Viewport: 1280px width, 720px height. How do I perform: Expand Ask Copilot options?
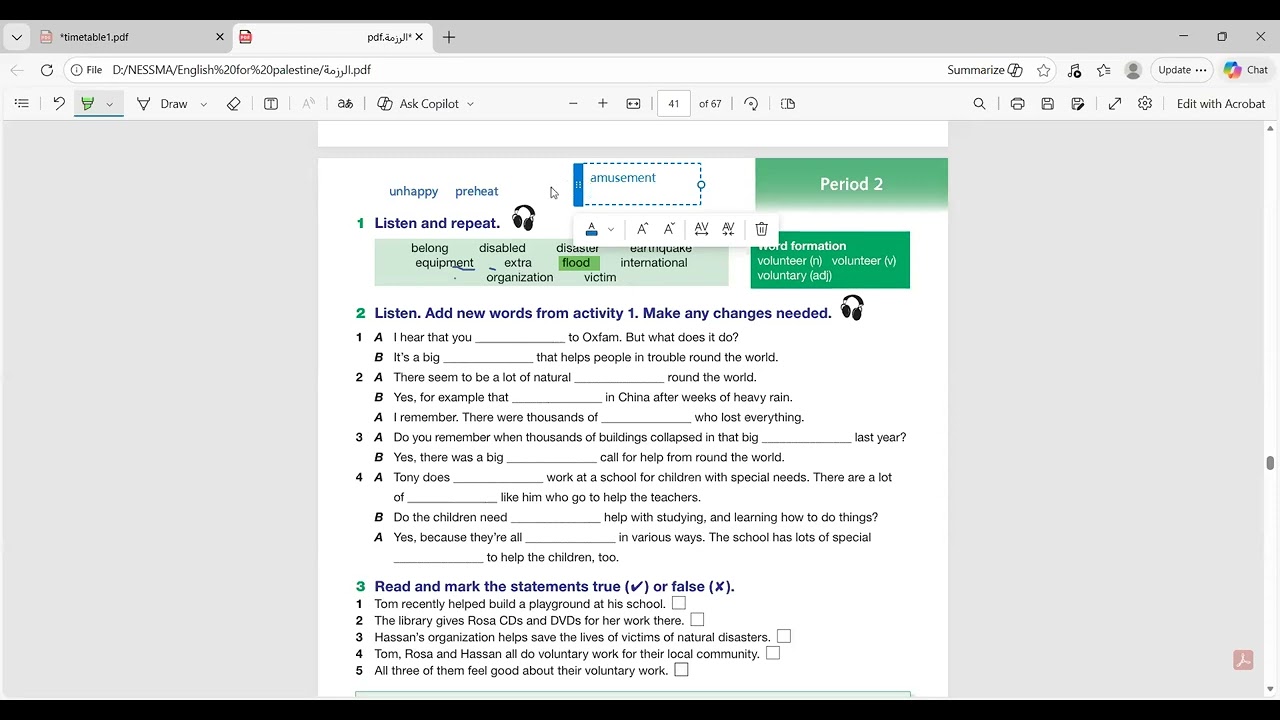[470, 104]
